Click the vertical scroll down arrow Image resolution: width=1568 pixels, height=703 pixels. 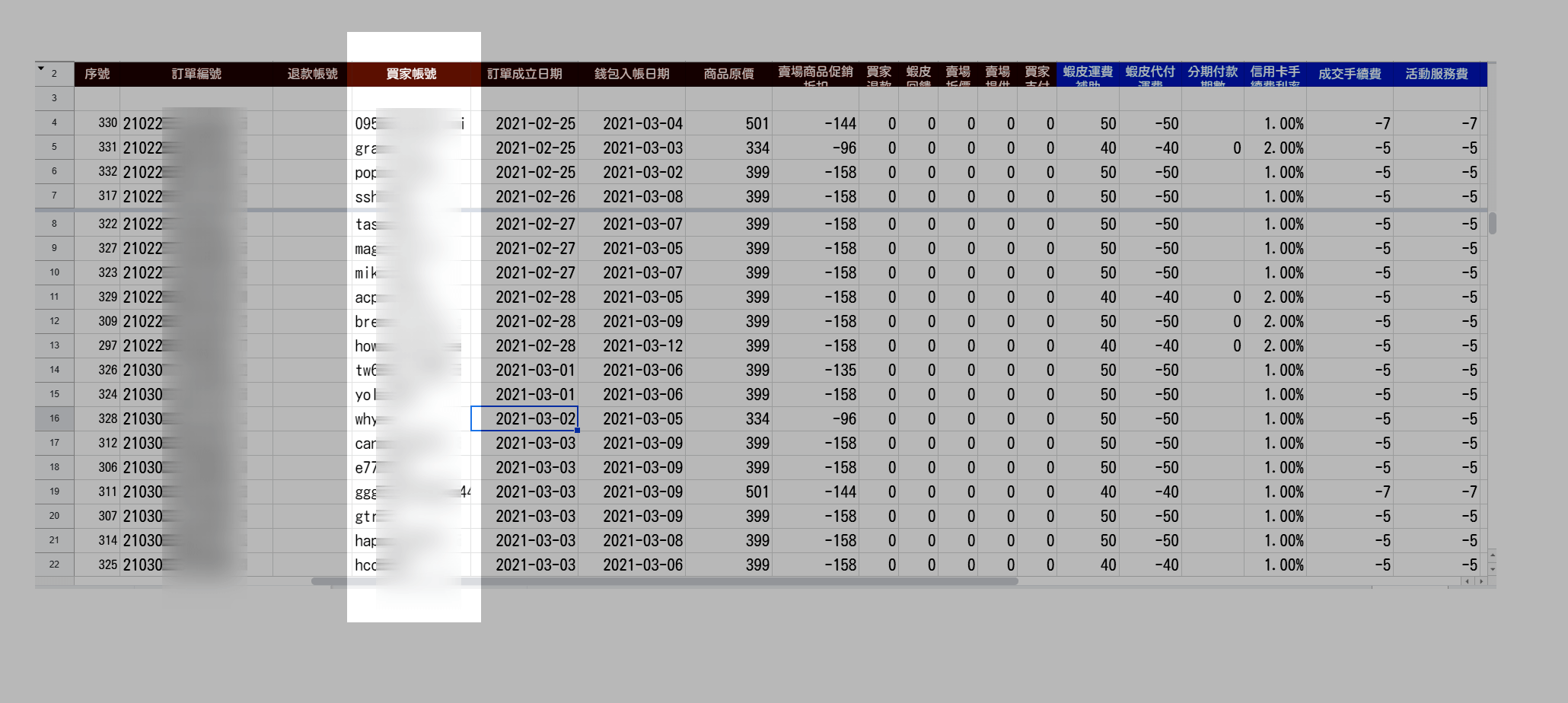tap(1492, 569)
